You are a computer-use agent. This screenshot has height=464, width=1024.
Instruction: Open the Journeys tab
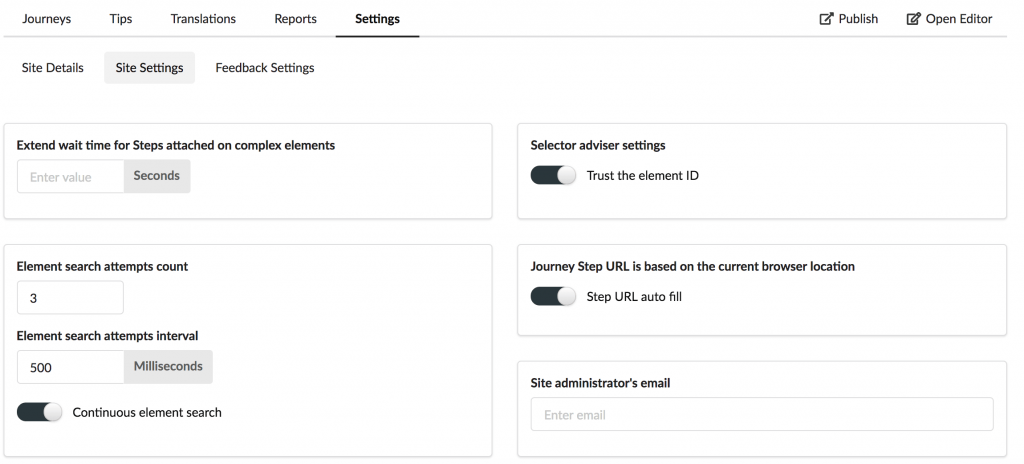coord(46,19)
